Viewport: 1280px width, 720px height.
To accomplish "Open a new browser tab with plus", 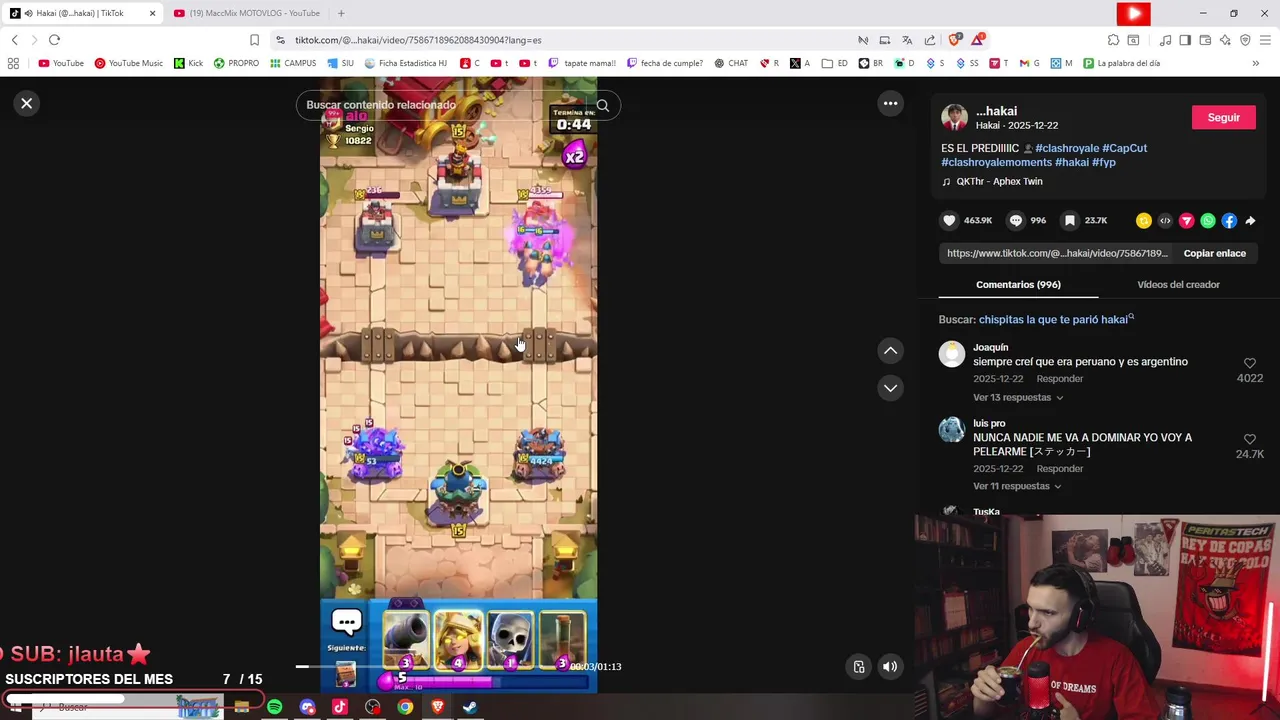I will pyautogui.click(x=341, y=13).
